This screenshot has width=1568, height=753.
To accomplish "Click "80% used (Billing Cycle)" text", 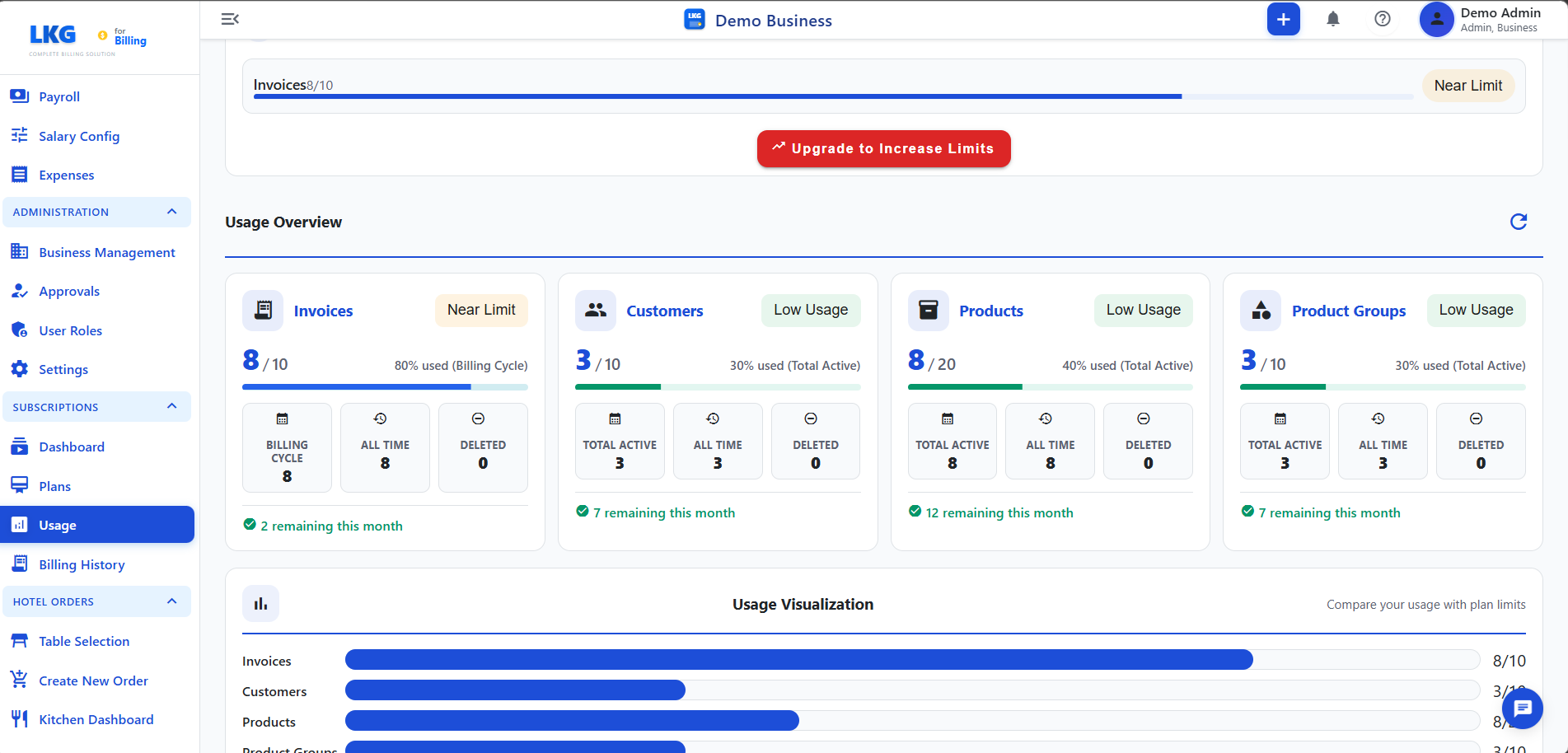I will point(461,365).
